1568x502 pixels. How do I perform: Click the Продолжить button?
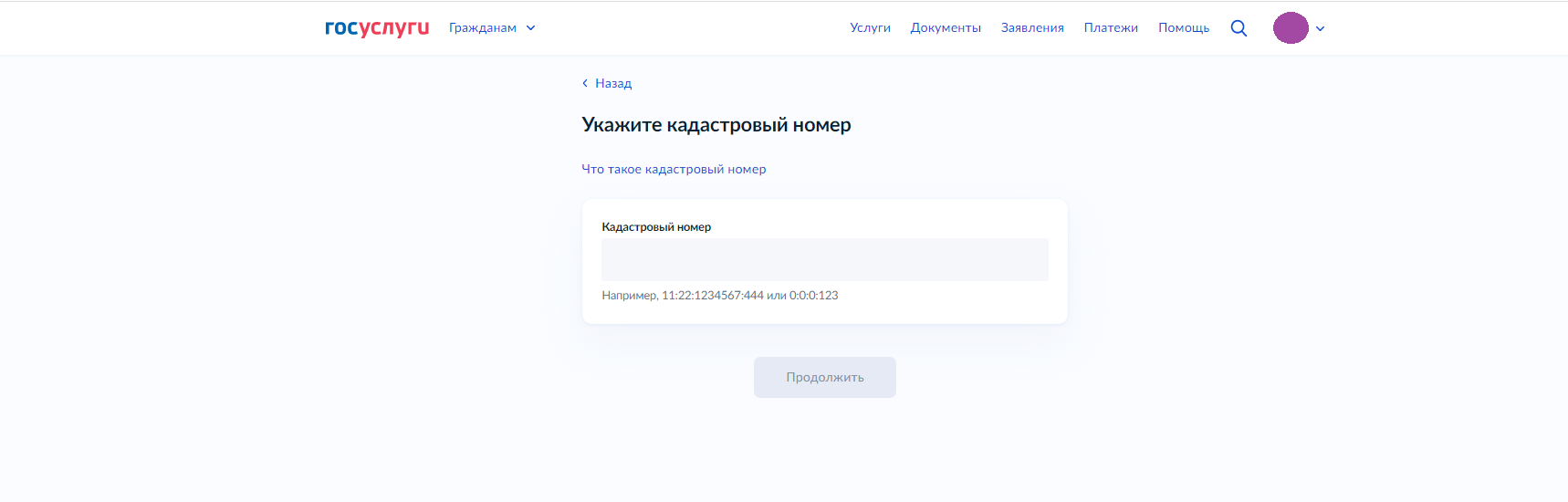(x=824, y=377)
